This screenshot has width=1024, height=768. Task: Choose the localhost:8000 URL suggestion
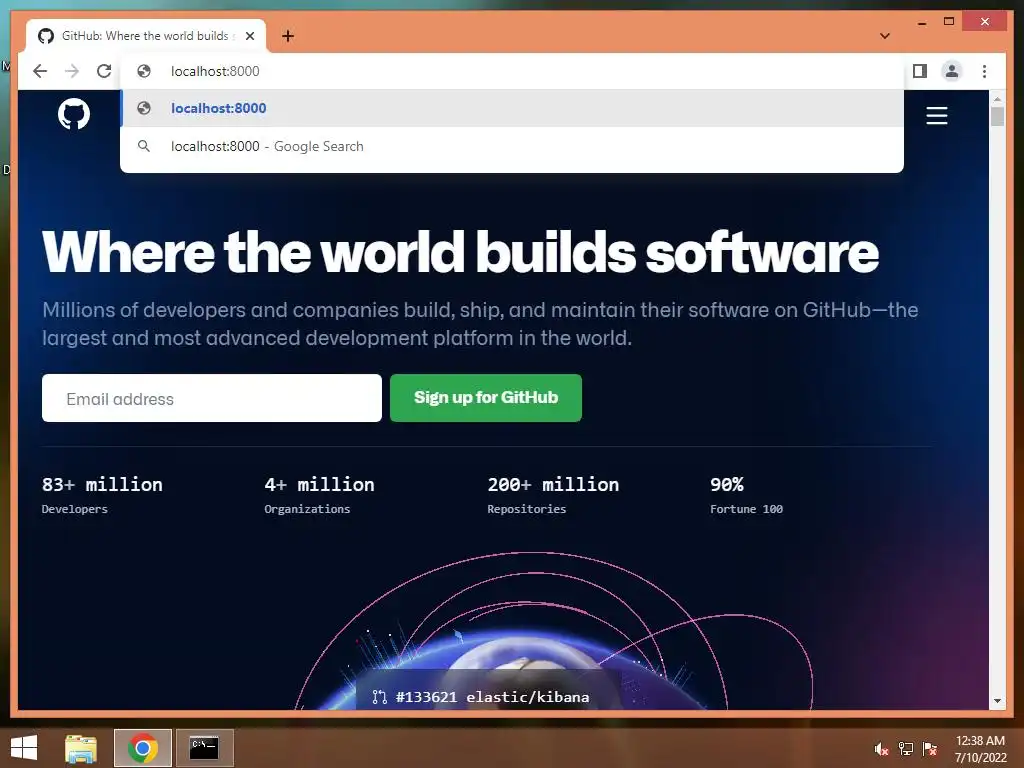[512, 108]
